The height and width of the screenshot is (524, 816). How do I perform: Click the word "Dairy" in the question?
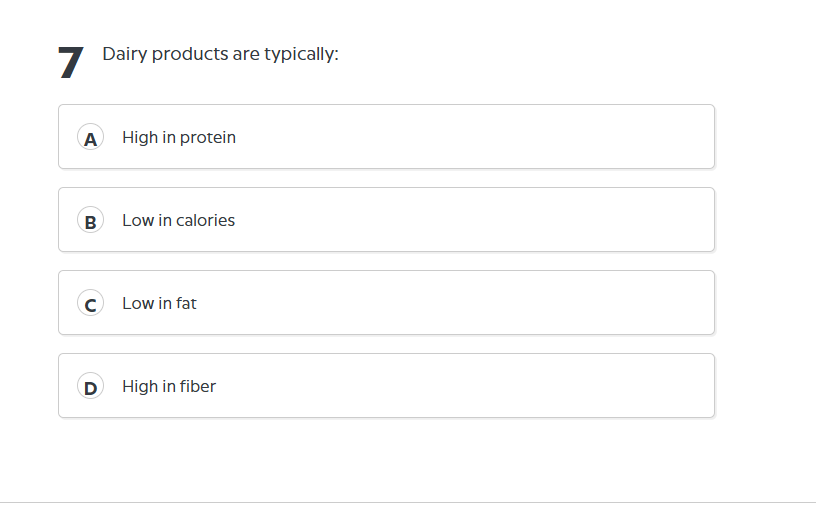point(124,54)
